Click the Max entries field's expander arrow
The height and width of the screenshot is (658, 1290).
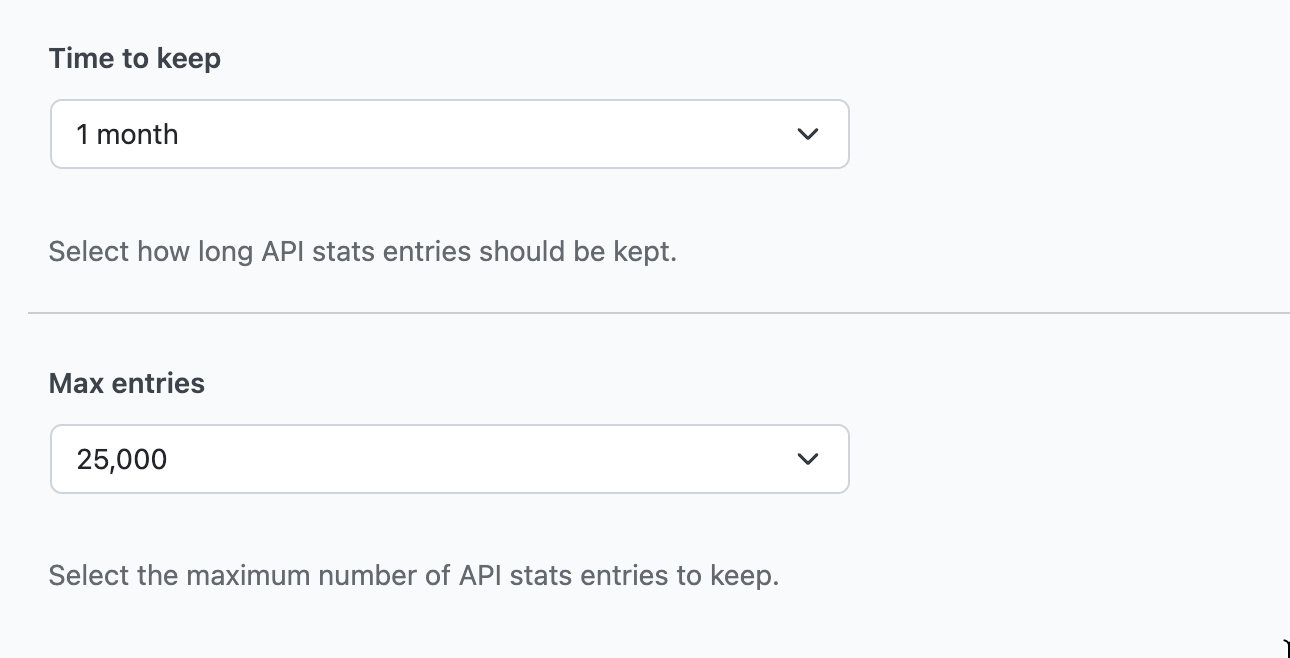tap(808, 459)
